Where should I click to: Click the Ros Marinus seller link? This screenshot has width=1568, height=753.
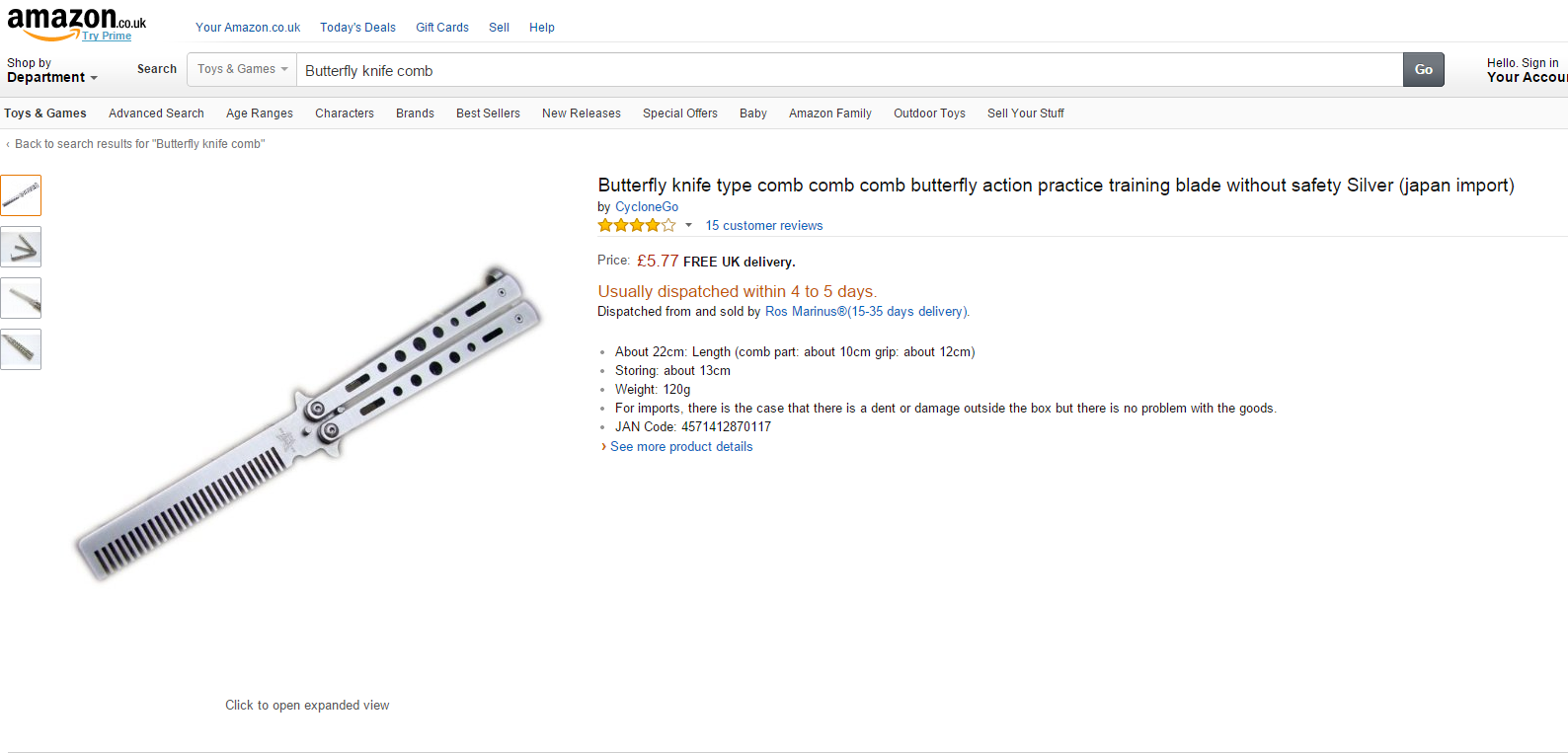pos(866,312)
